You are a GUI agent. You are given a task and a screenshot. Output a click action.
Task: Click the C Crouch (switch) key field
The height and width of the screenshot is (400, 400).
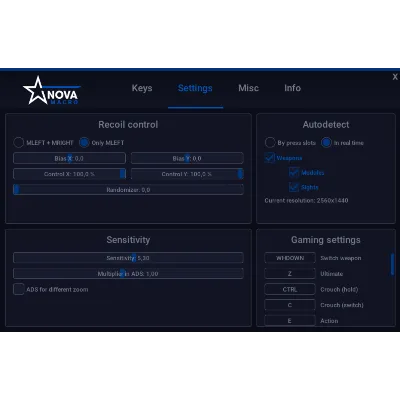pos(290,305)
